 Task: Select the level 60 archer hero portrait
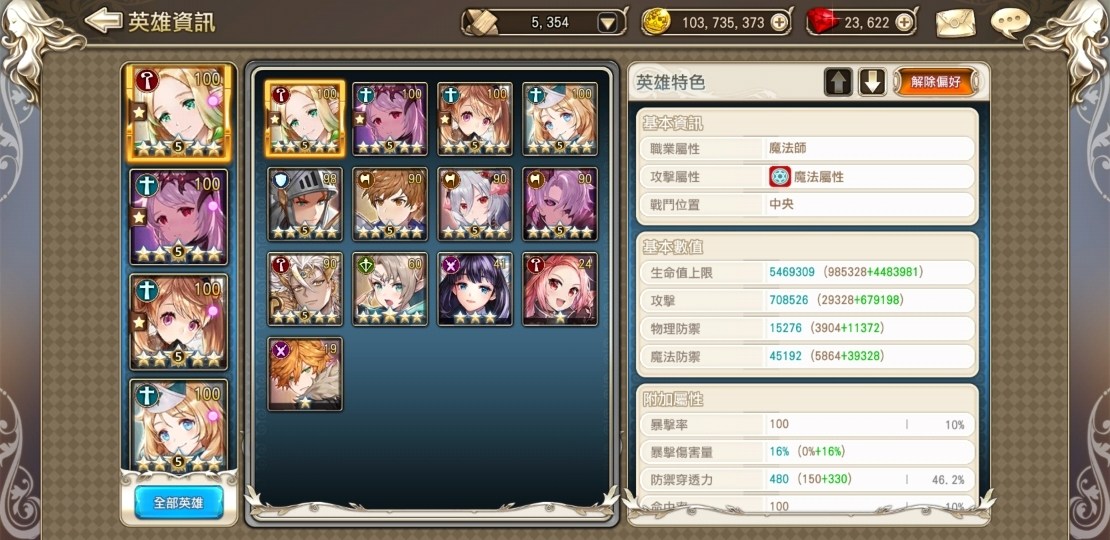point(390,289)
